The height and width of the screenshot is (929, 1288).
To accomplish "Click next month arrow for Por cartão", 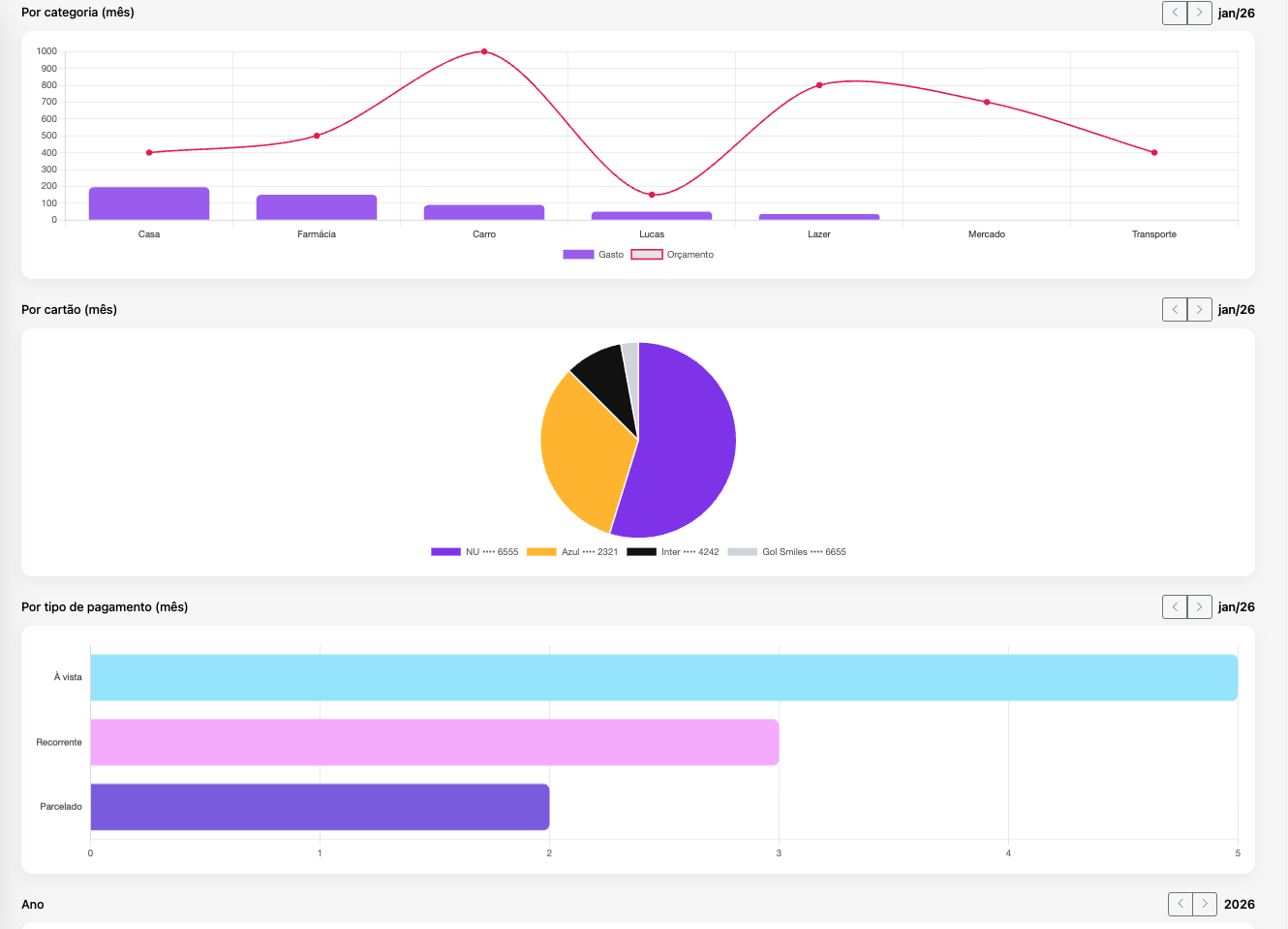I will [1199, 310].
